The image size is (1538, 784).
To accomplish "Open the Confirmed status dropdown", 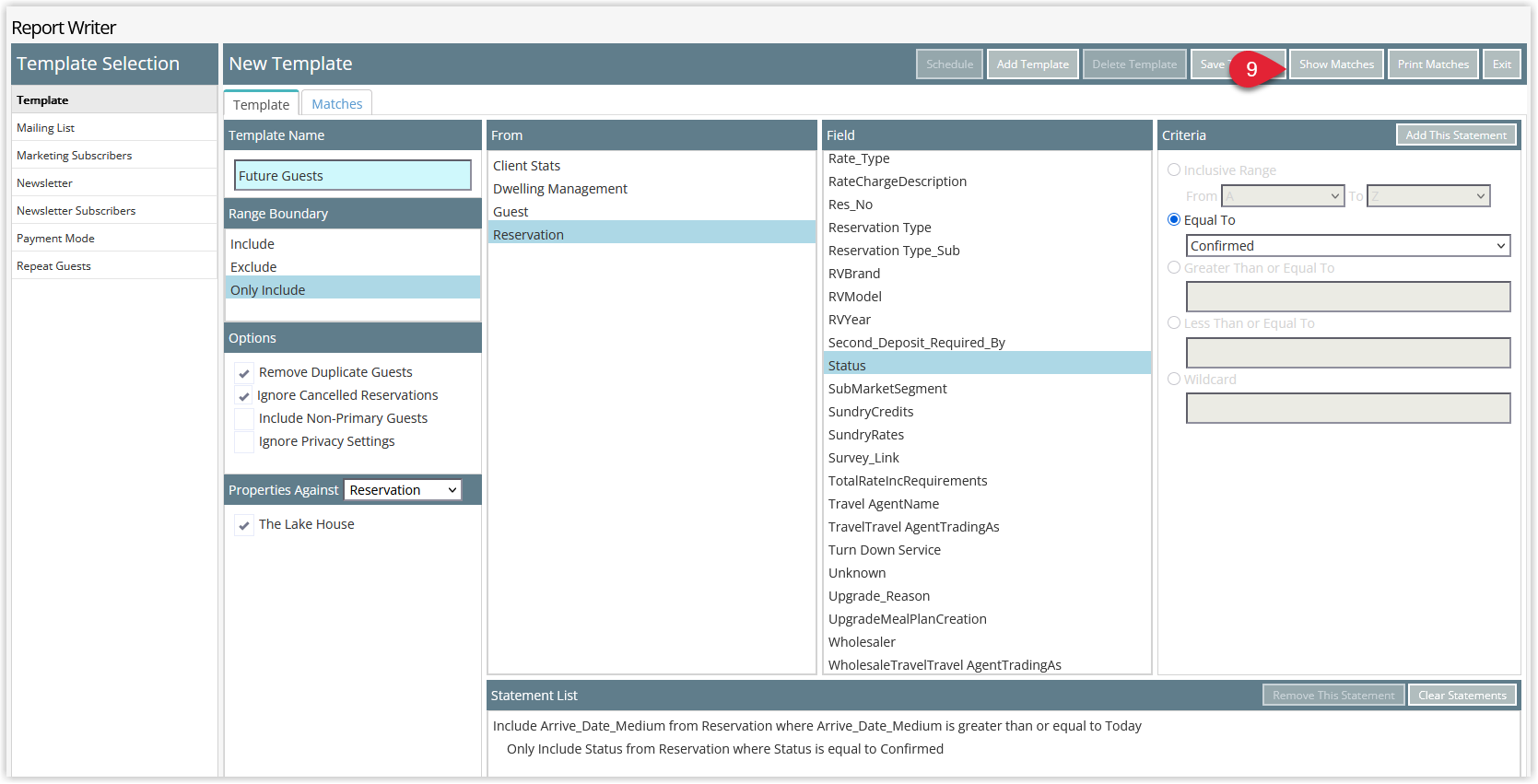I will click(1348, 246).
